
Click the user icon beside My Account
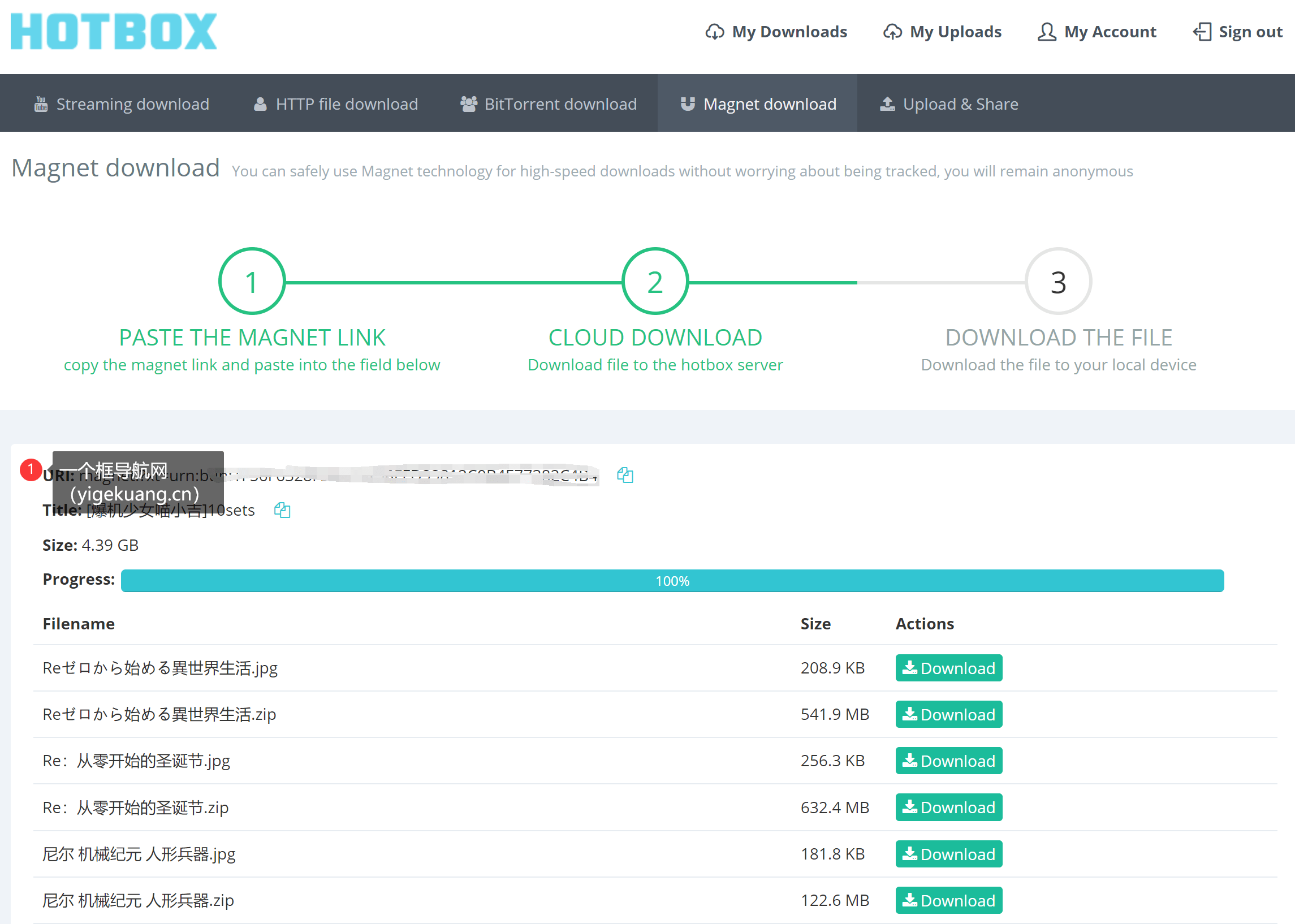(x=1046, y=32)
